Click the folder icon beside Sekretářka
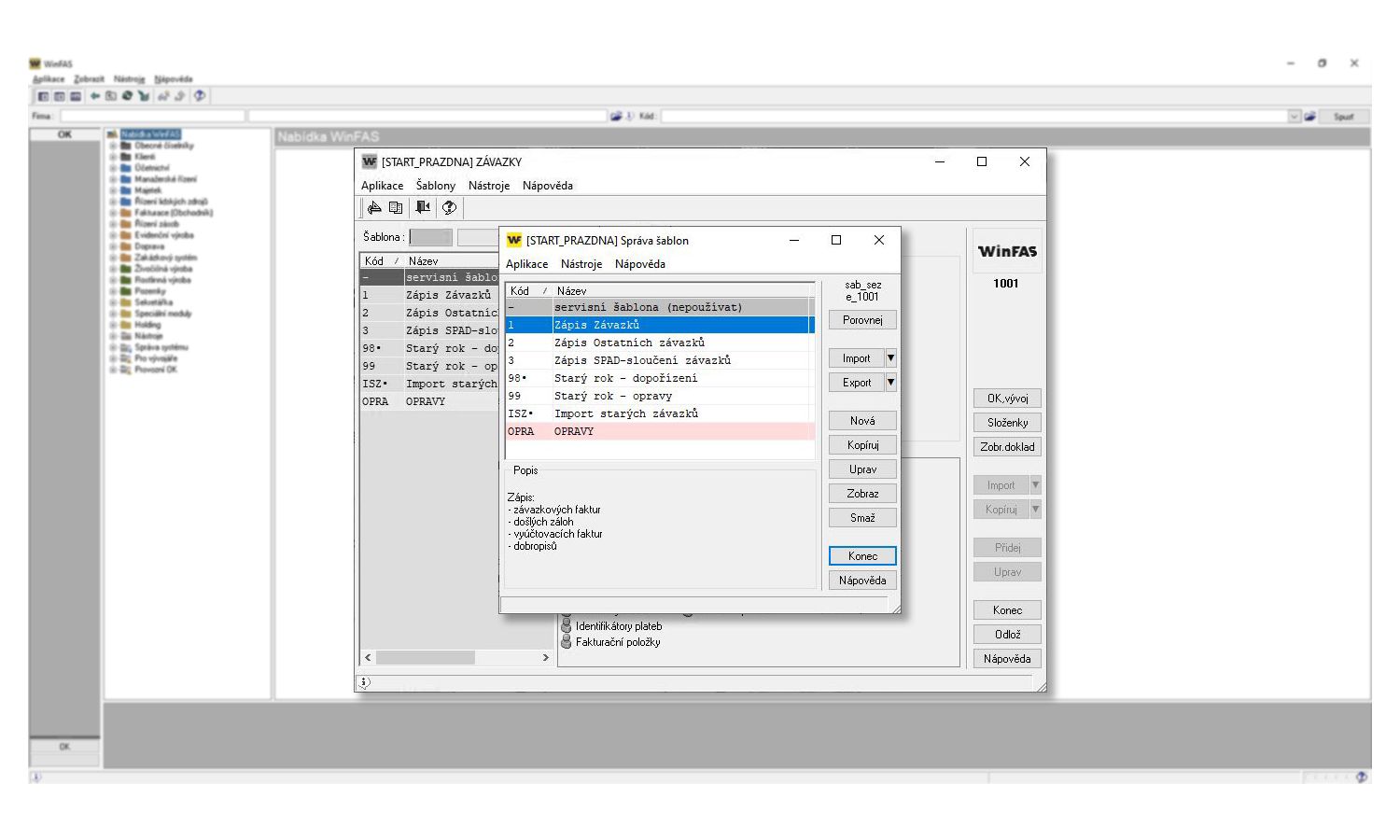The image size is (1400, 840). [x=125, y=302]
